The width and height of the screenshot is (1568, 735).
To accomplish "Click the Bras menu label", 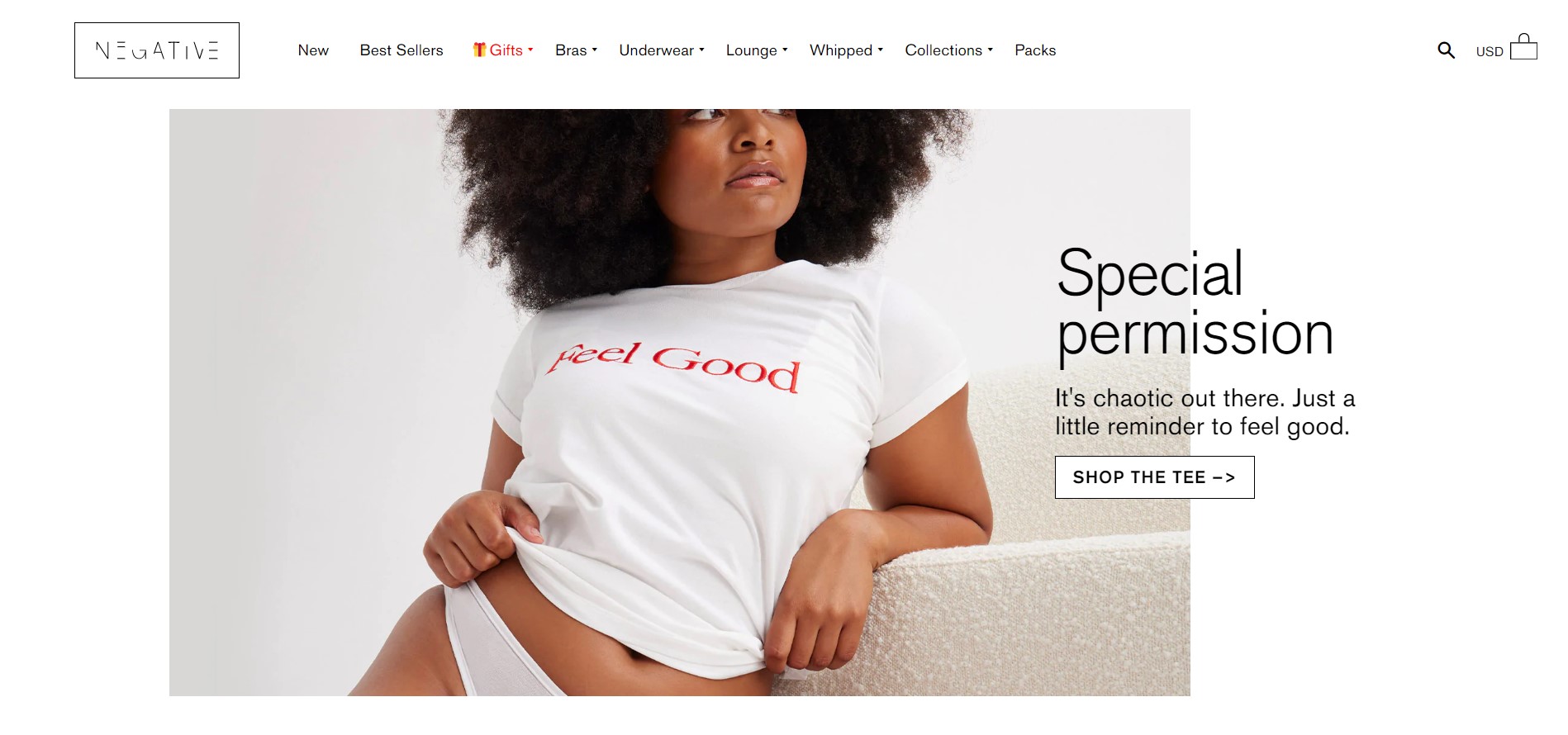I will tap(571, 50).
